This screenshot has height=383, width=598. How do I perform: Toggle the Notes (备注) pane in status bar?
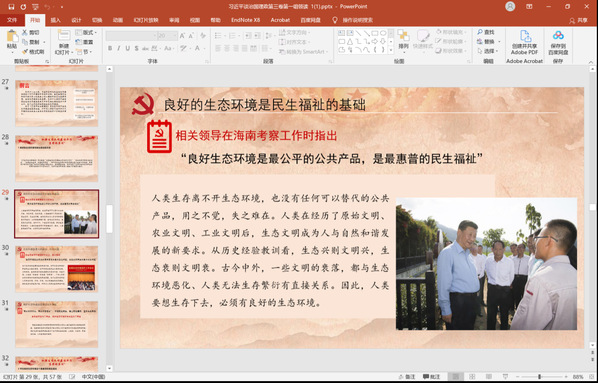coord(407,377)
